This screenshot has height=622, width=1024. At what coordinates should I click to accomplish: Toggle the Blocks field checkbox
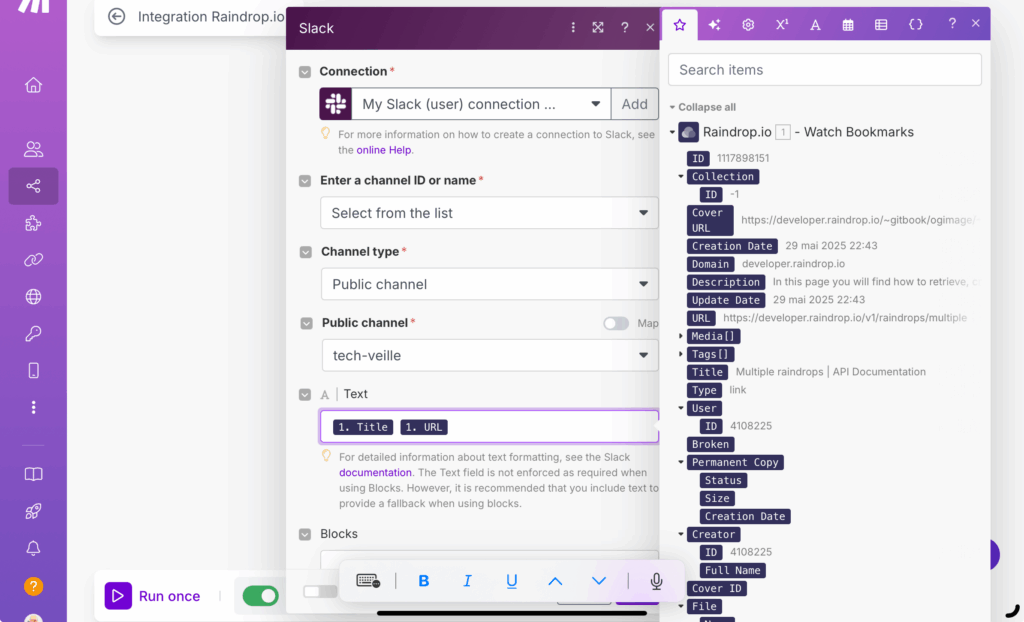tap(305, 534)
